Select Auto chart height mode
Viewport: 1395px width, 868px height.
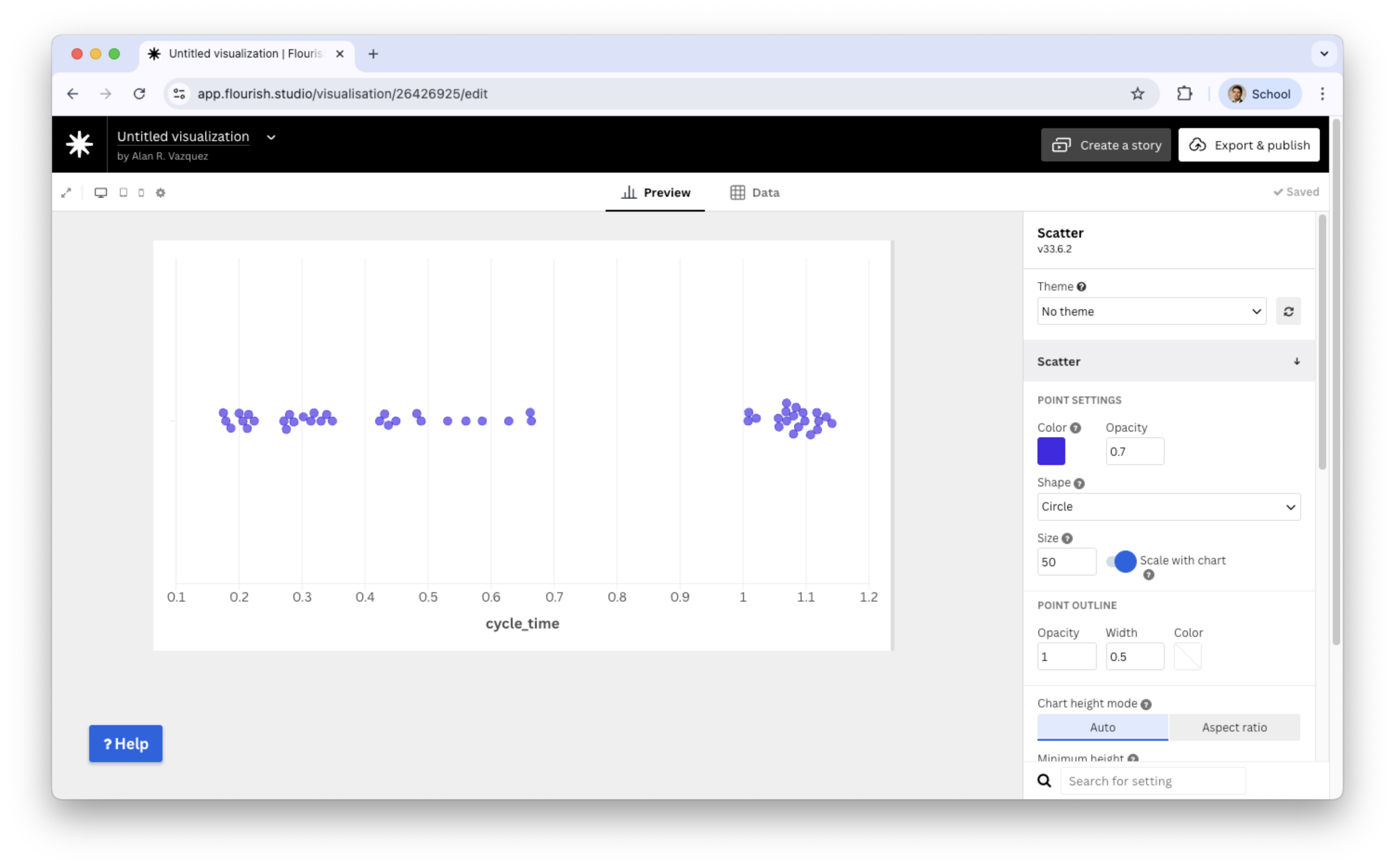1102,727
